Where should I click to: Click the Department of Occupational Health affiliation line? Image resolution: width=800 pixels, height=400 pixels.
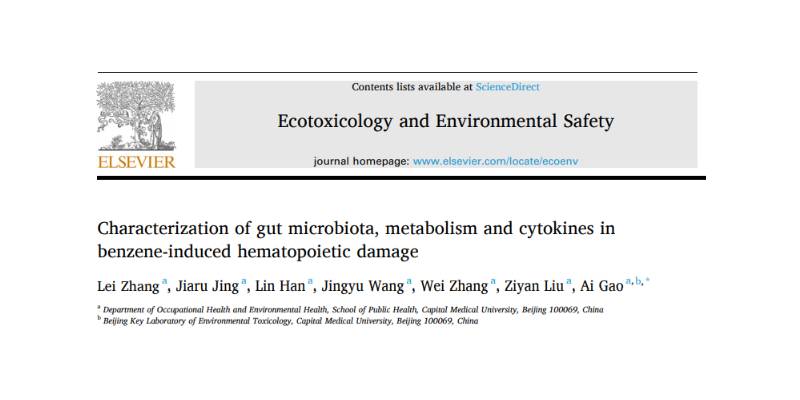click(x=350, y=310)
